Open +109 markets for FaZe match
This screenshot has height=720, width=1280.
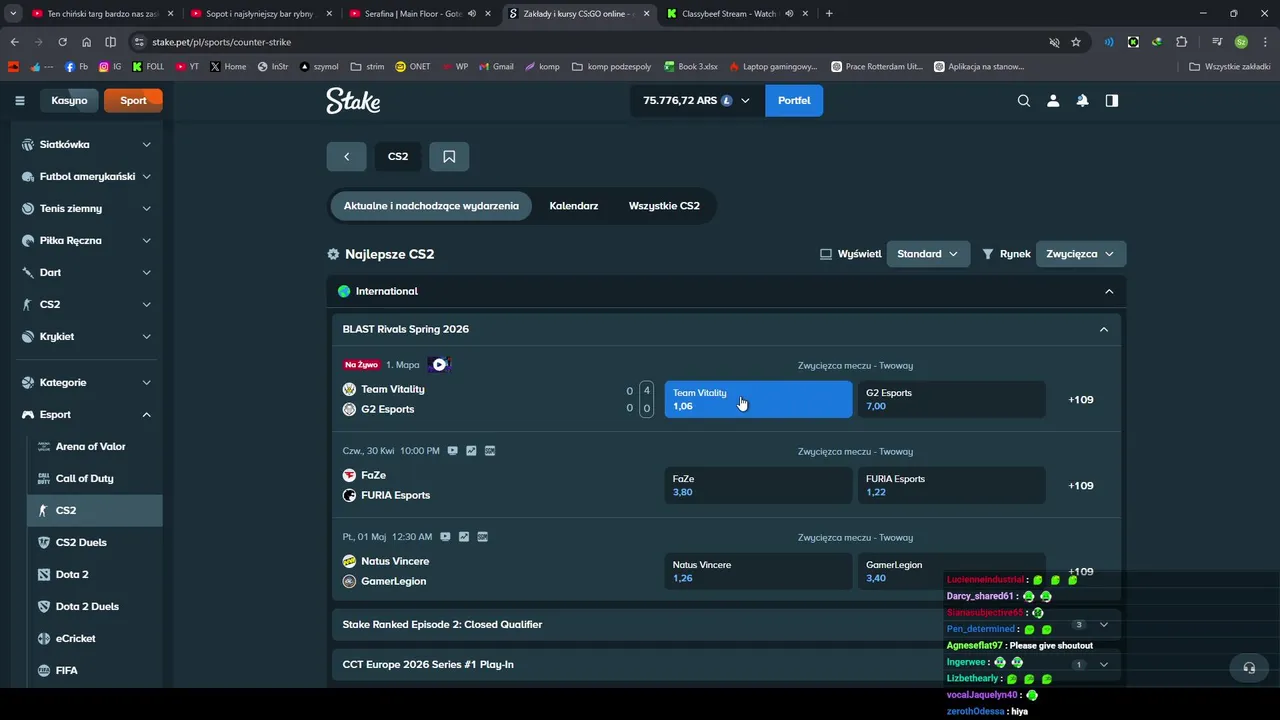(1081, 486)
